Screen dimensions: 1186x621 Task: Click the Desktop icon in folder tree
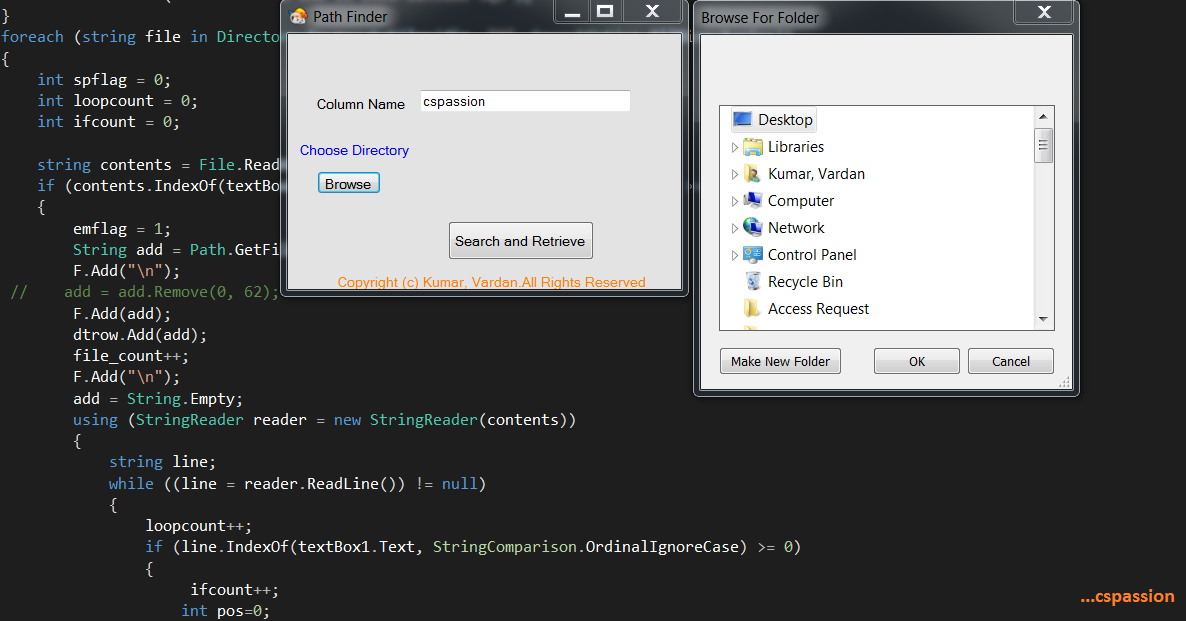tap(743, 120)
